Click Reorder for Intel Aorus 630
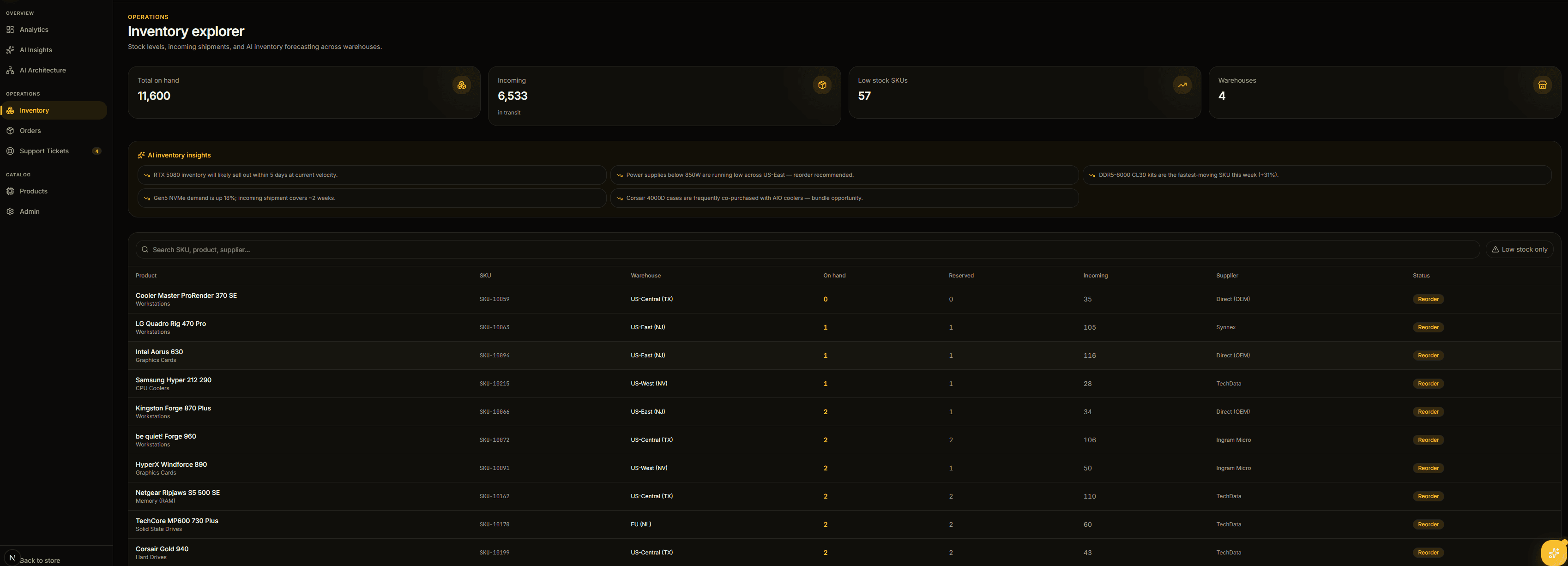This screenshot has width=1568, height=566. click(x=1428, y=355)
